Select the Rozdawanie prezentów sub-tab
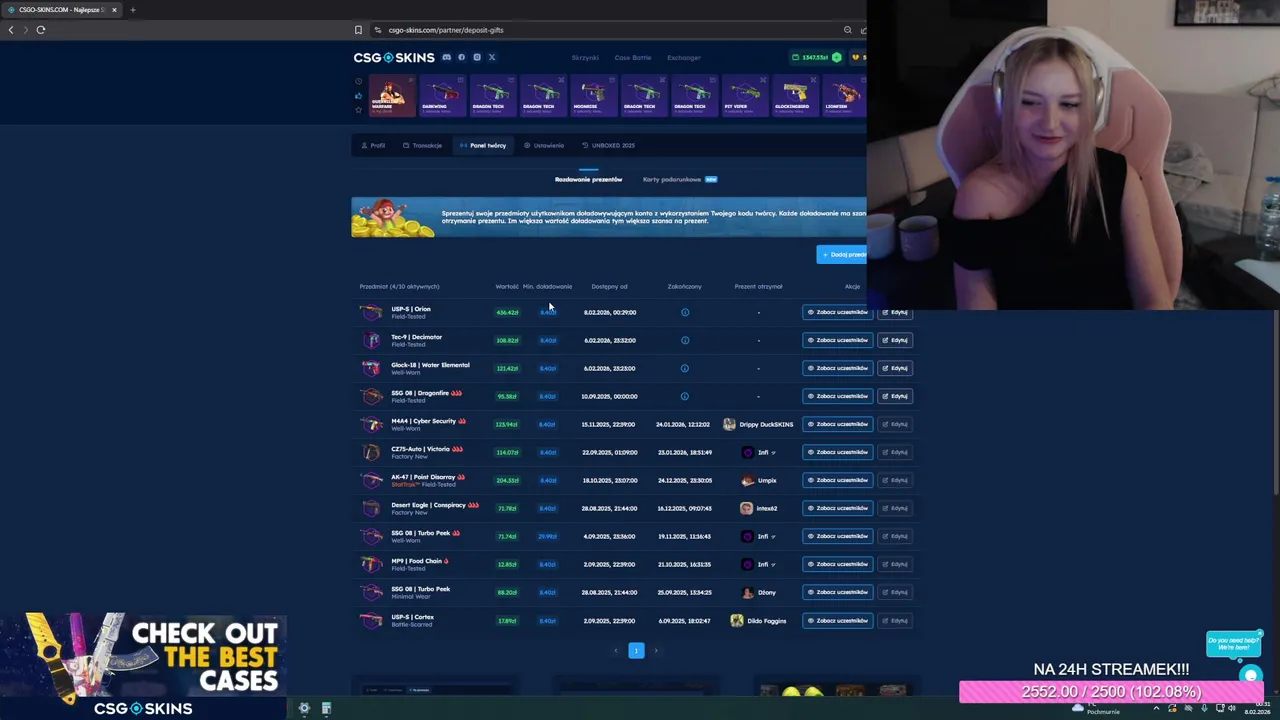The image size is (1280, 720). (588, 179)
